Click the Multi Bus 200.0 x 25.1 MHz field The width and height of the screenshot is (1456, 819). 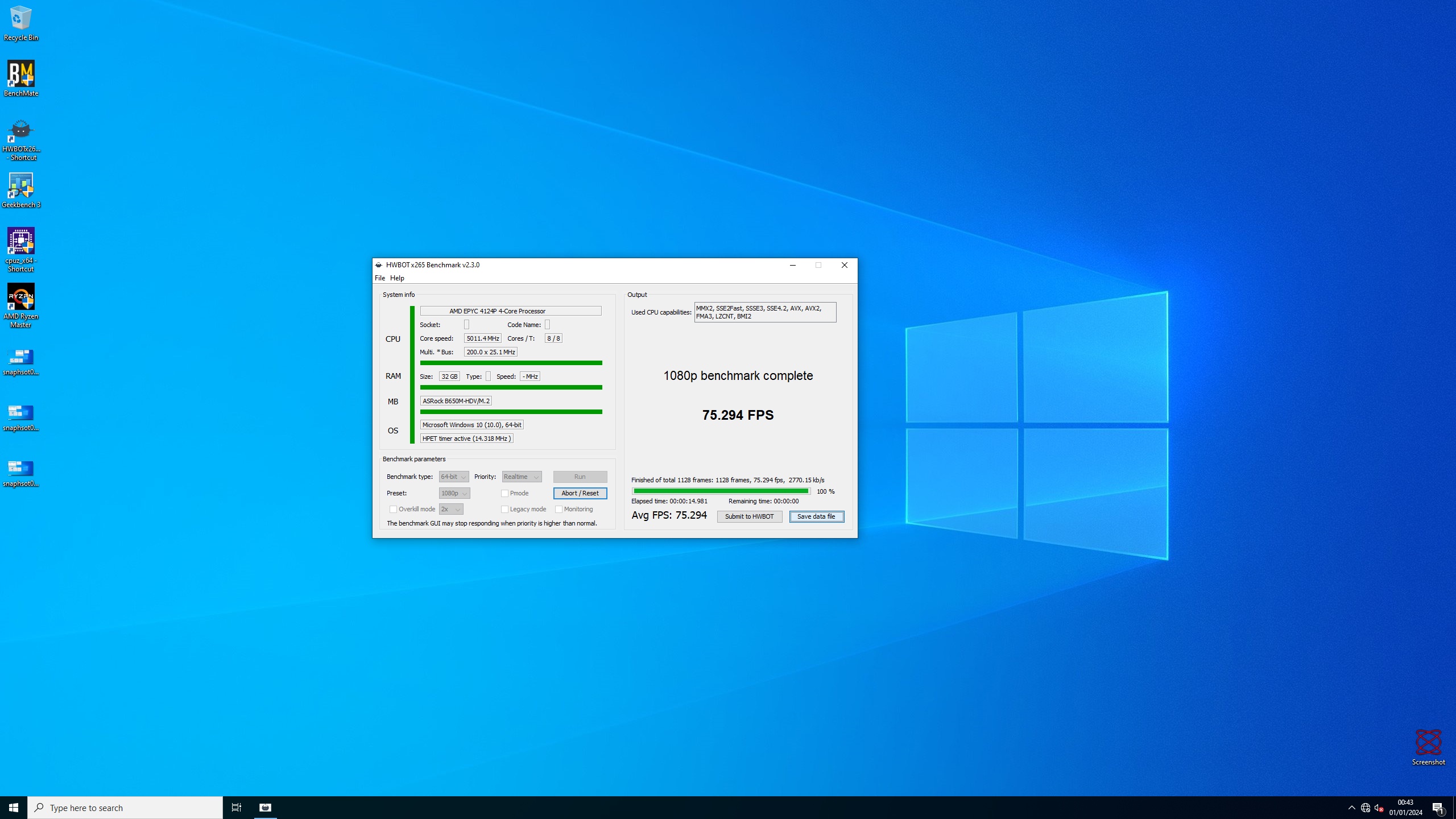[491, 352]
